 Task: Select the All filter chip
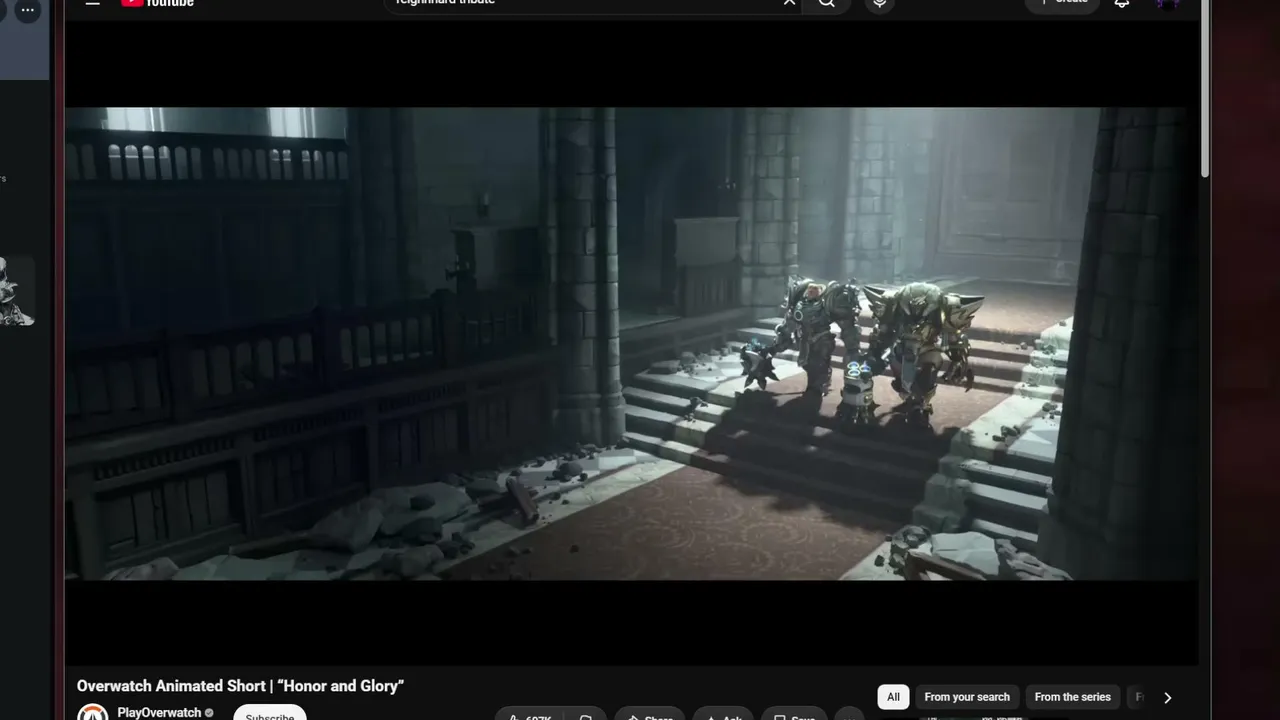[893, 697]
